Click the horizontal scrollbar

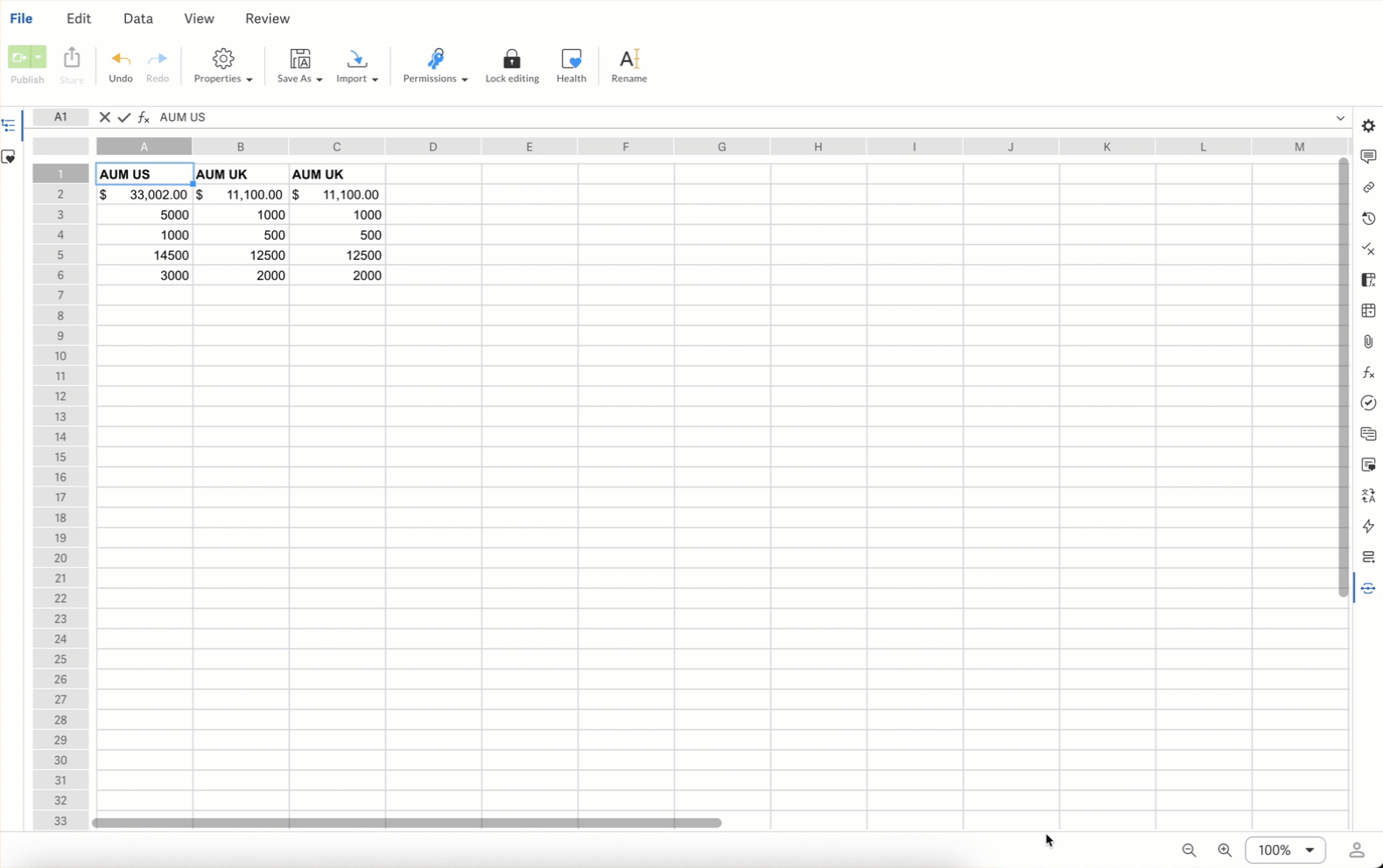[x=407, y=823]
